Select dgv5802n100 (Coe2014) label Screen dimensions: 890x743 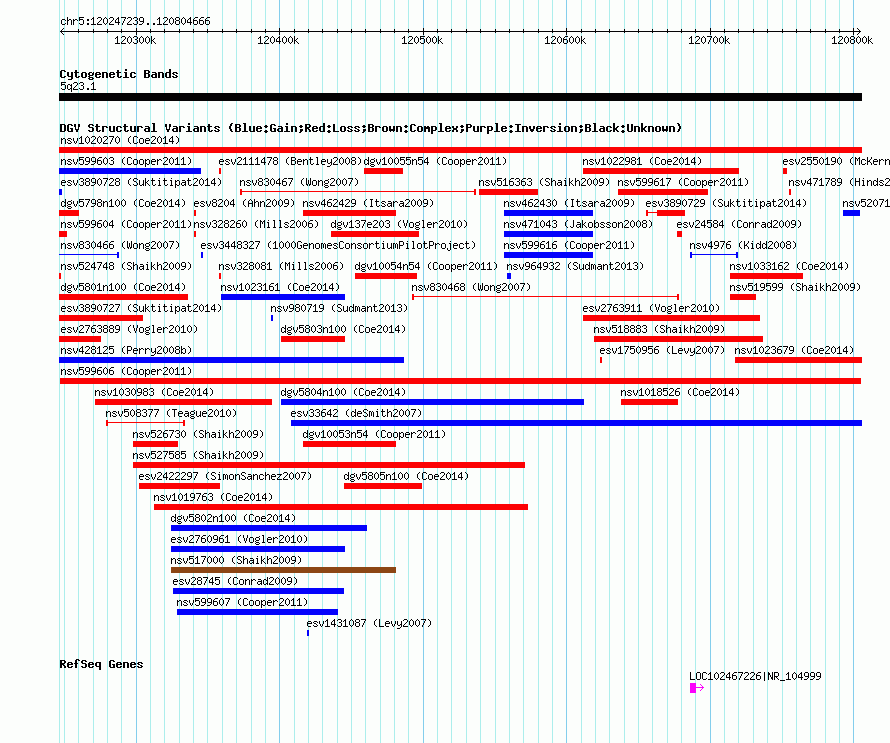(x=233, y=518)
